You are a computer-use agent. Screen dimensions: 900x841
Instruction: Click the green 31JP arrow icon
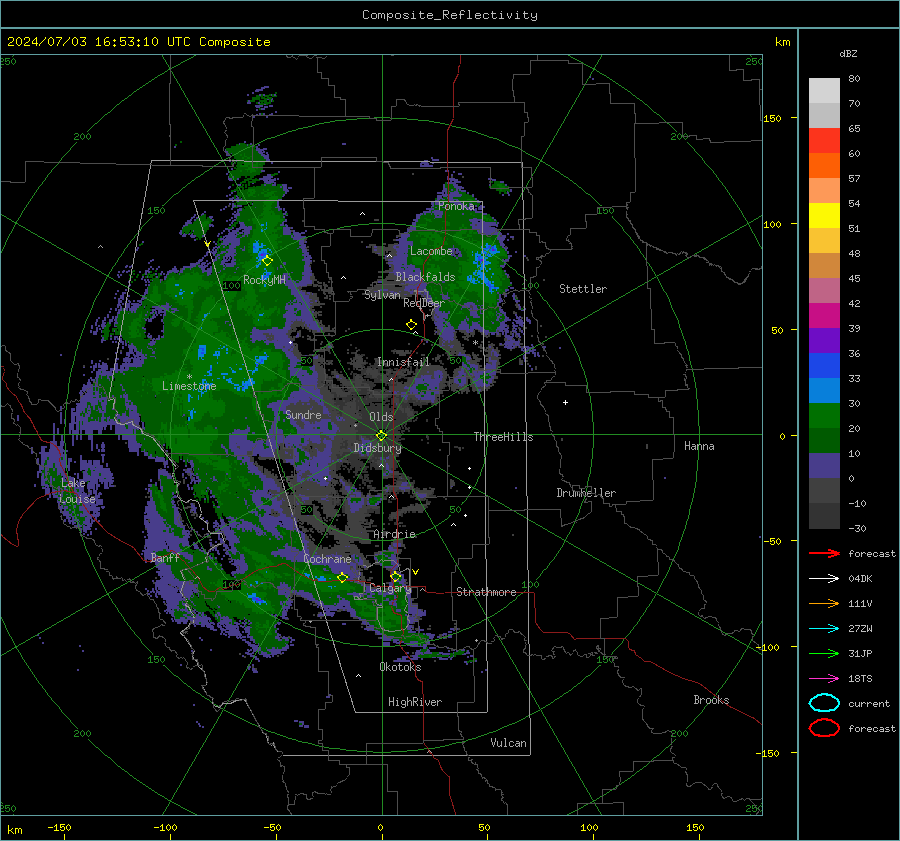(x=824, y=653)
